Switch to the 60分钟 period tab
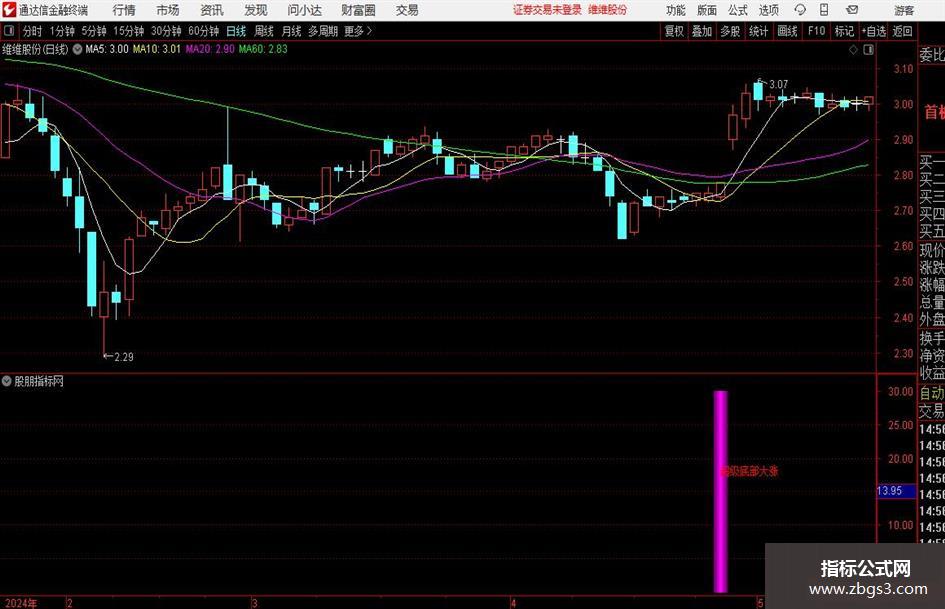Viewport: 945px width, 609px height. [x=203, y=31]
